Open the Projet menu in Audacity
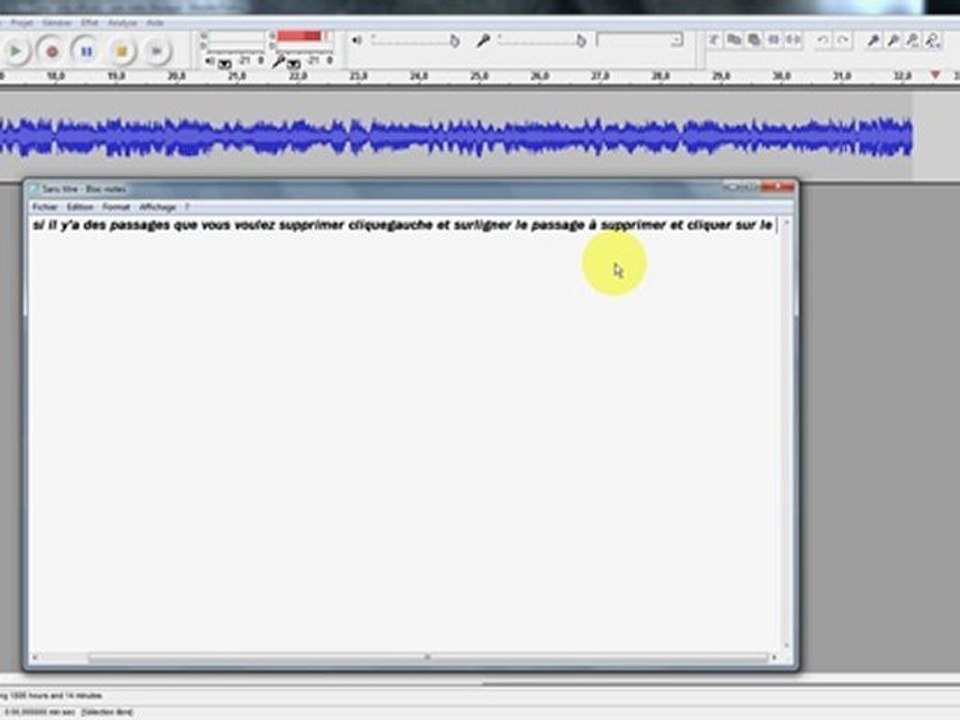Screen dimensions: 960x720 21,23
